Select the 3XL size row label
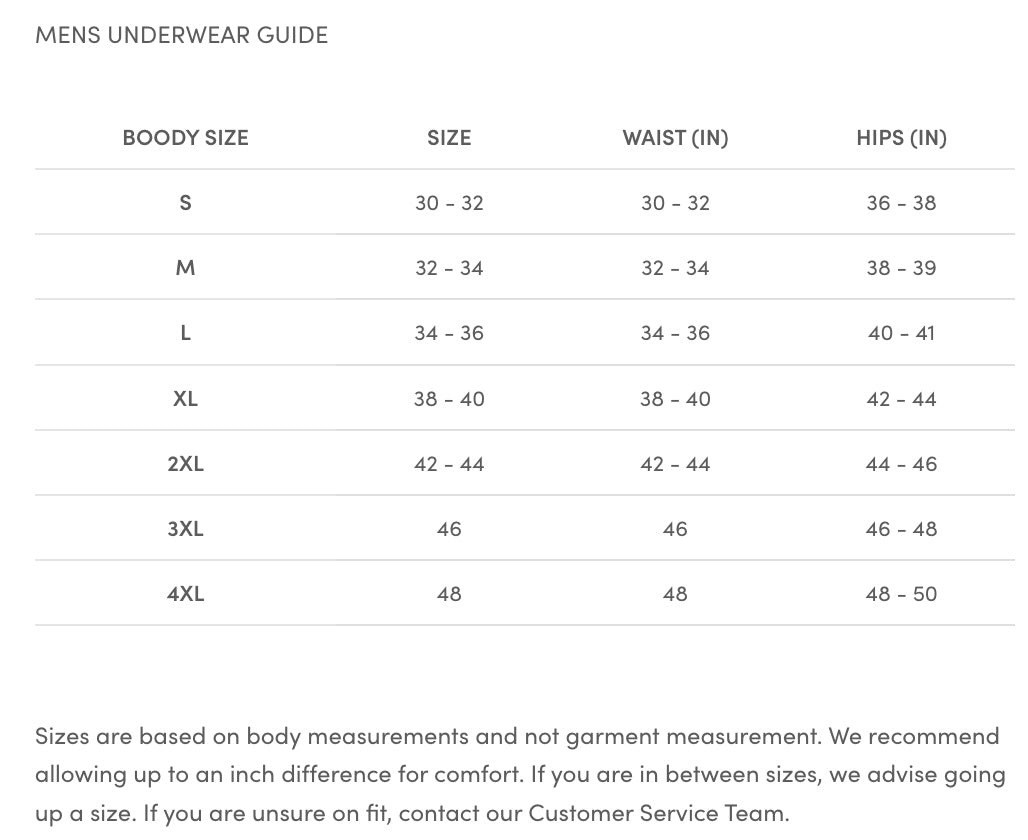The width and height of the screenshot is (1028, 840). [186, 529]
